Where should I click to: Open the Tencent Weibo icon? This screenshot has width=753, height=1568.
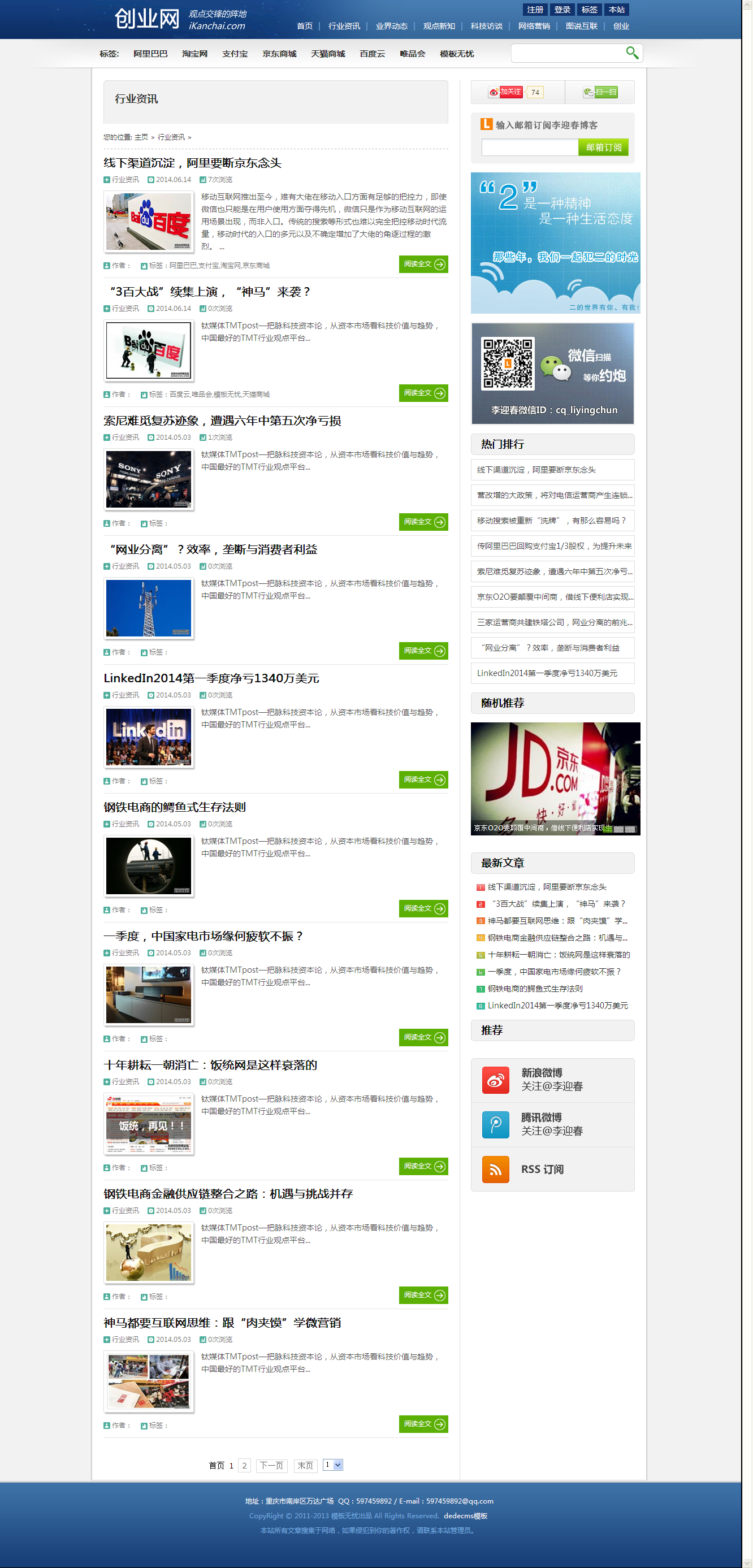click(495, 1124)
